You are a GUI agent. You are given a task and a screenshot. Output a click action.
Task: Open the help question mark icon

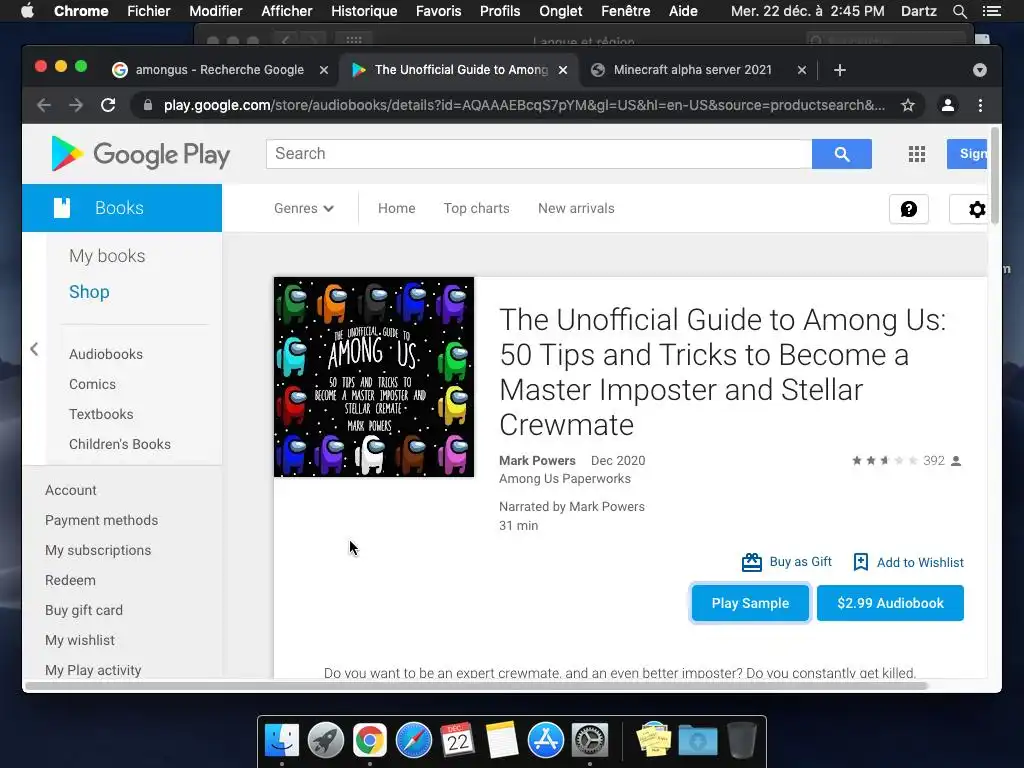(909, 209)
